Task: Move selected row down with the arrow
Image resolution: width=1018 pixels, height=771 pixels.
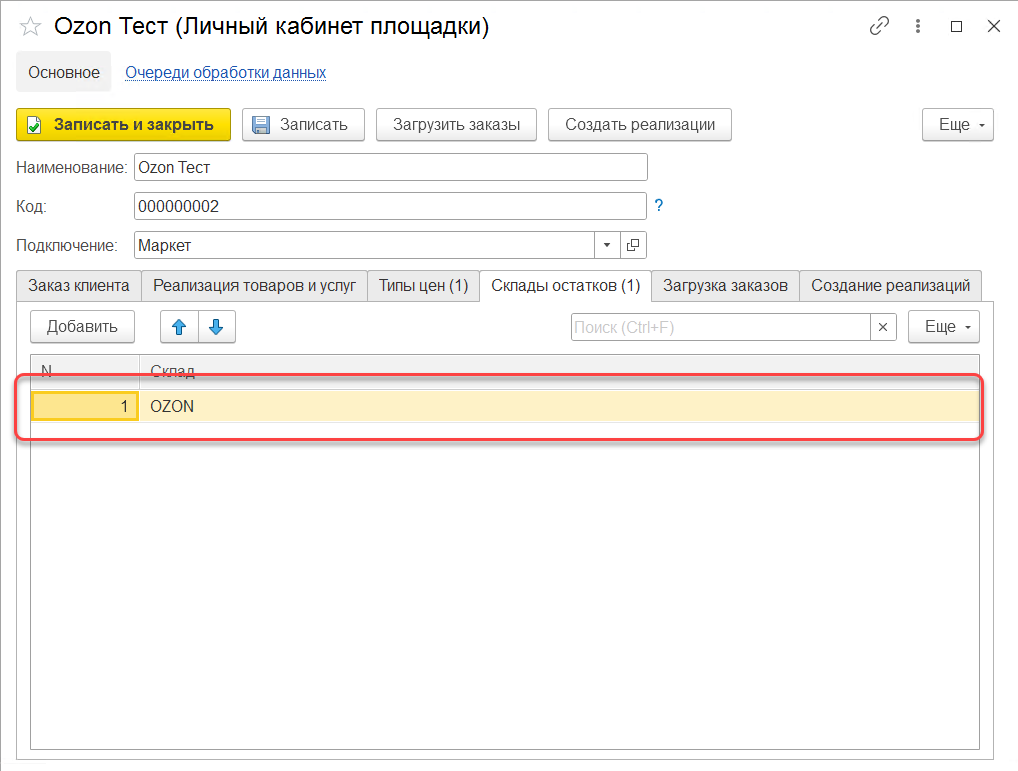Action: click(216, 326)
